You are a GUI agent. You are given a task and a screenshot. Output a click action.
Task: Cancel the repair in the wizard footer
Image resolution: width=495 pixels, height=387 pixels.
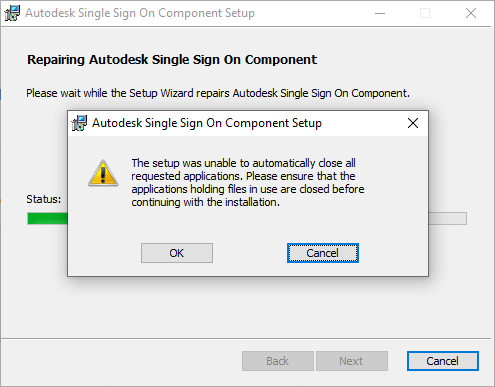point(443,361)
